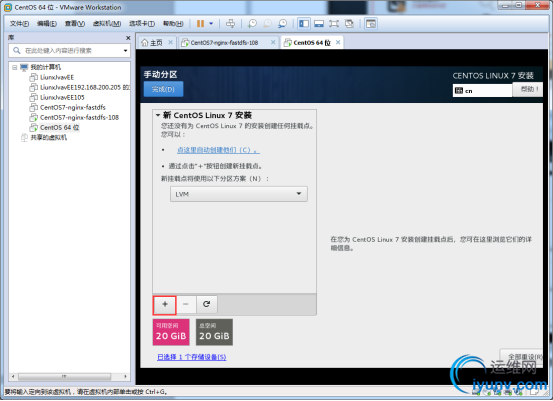
Task: Open the LVM partition scheme dropdown
Action: [x=239, y=194]
